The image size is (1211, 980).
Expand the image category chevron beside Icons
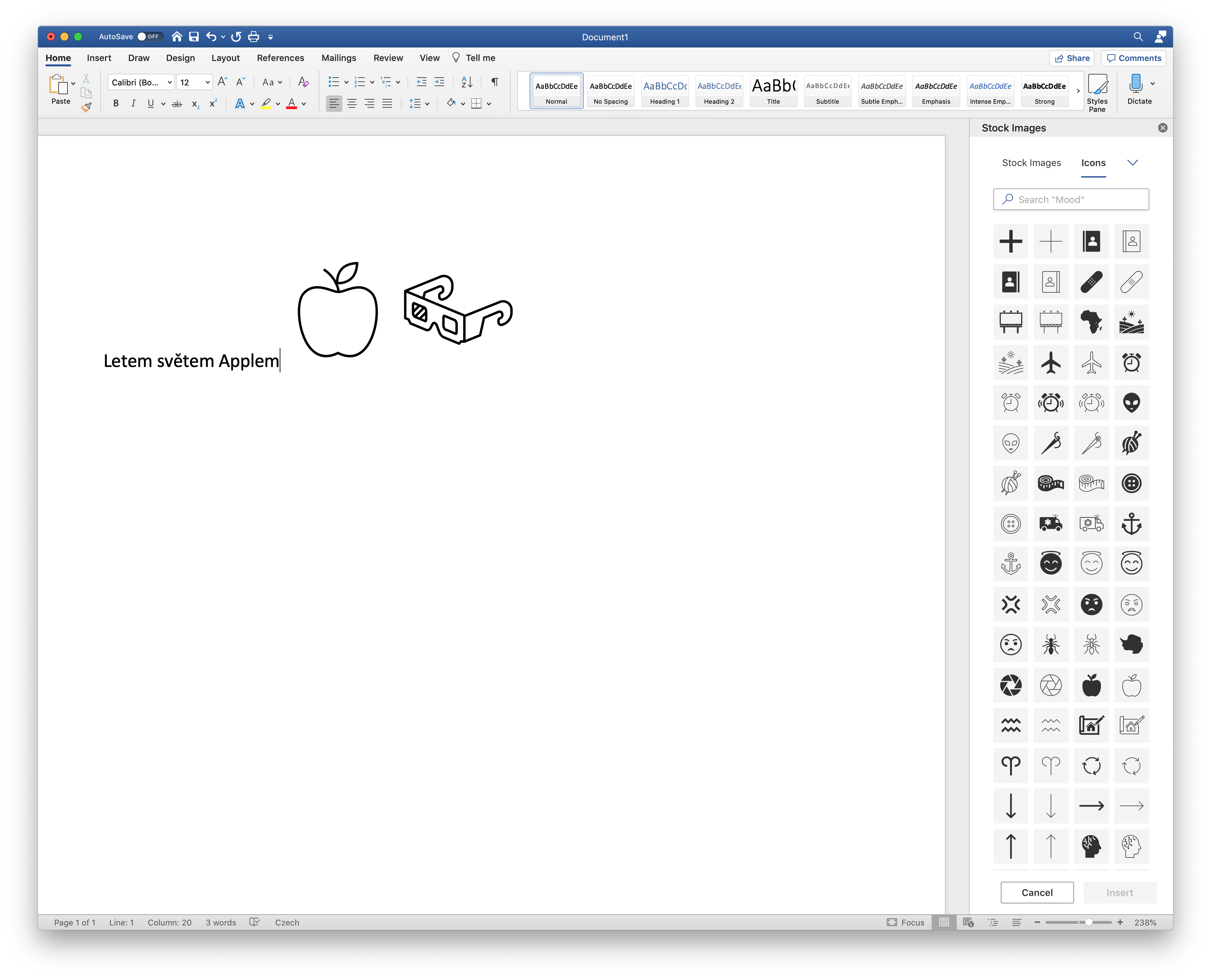(x=1132, y=163)
